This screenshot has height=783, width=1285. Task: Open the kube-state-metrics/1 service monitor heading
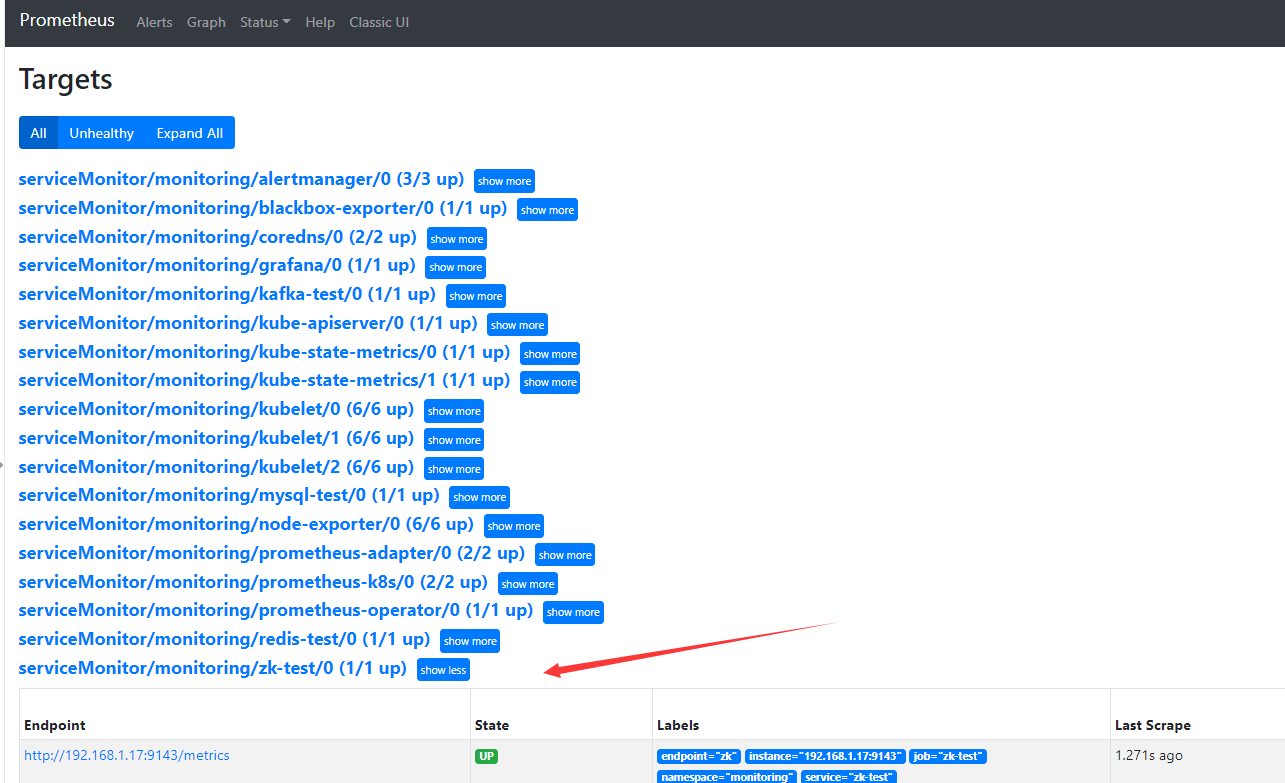[264, 380]
